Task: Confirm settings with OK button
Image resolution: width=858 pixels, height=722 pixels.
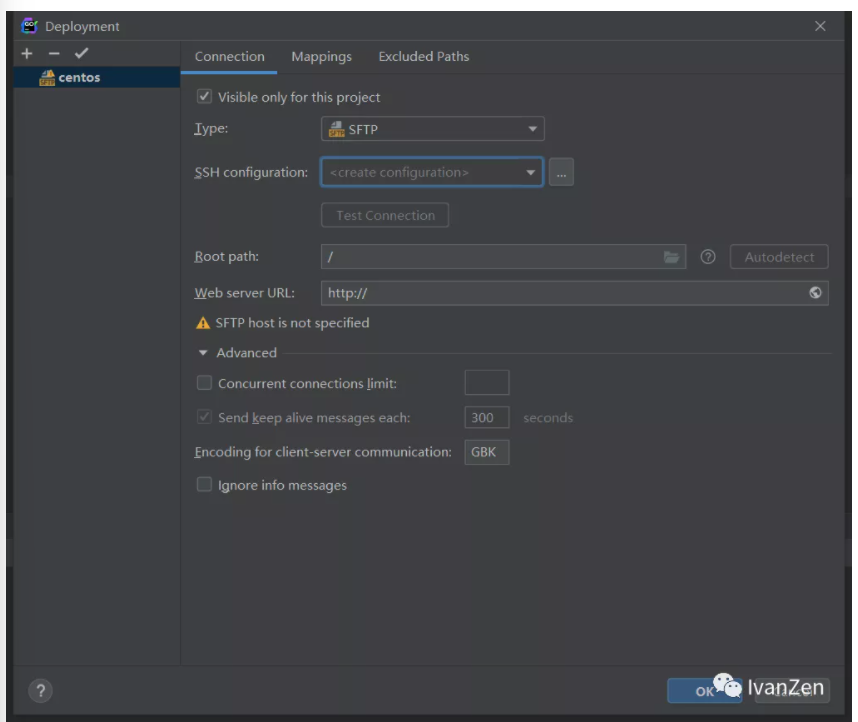Action: [x=704, y=691]
